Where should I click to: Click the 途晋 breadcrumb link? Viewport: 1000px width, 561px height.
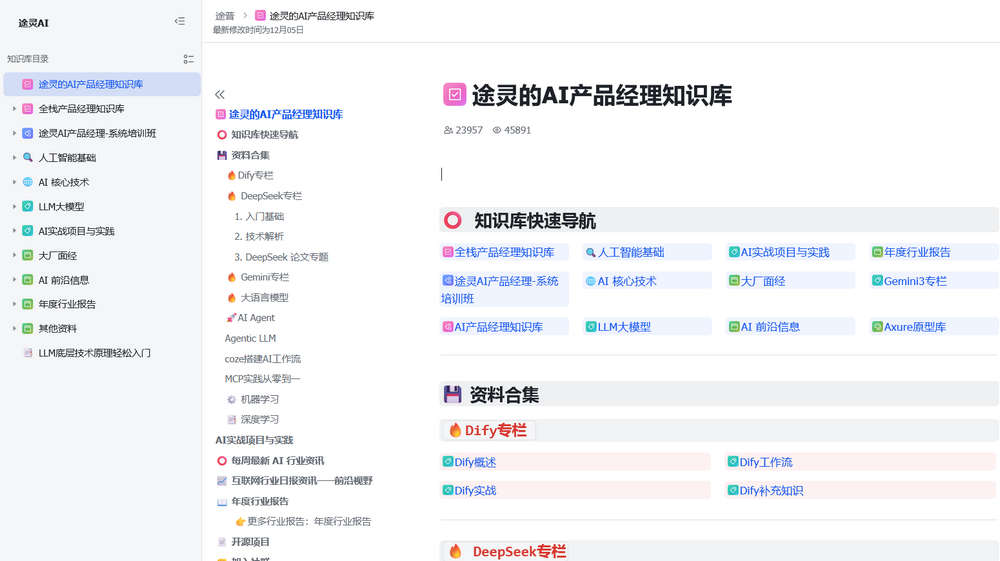(224, 15)
